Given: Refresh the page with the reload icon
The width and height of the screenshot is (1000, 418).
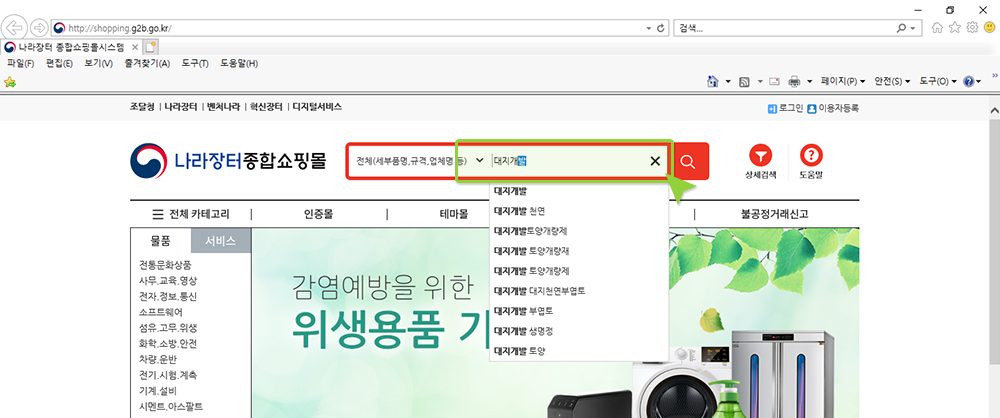Looking at the screenshot, I should click(661, 28).
